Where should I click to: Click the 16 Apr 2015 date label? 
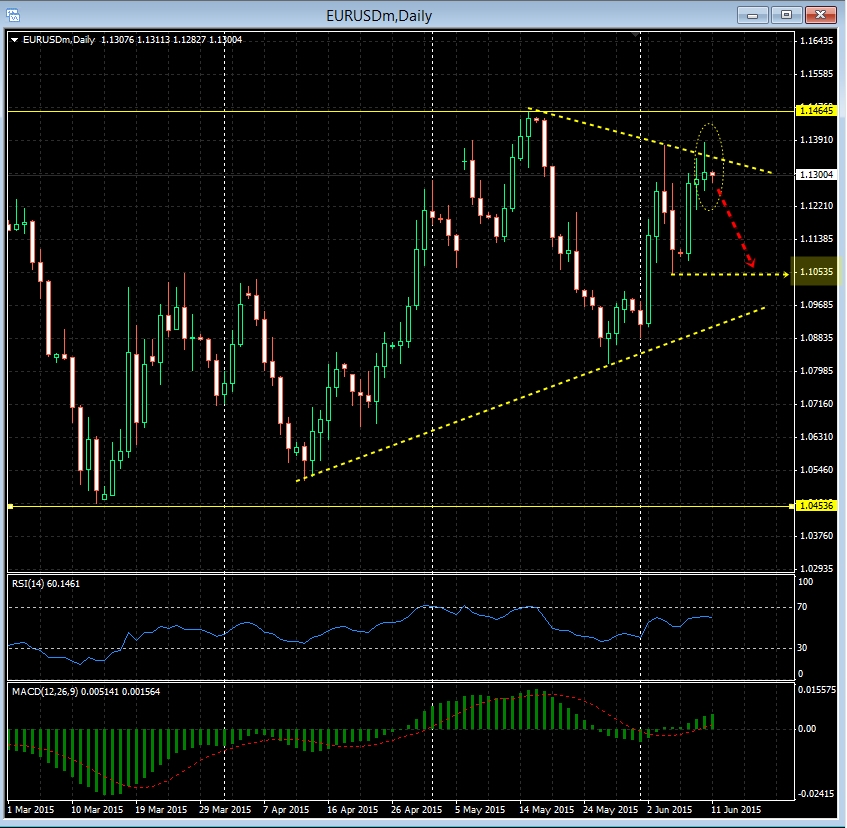(x=353, y=810)
